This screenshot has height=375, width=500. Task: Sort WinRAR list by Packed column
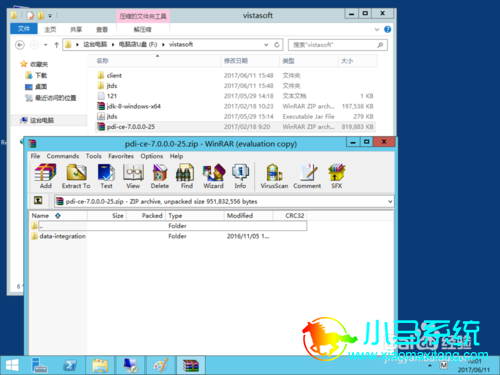(146, 216)
